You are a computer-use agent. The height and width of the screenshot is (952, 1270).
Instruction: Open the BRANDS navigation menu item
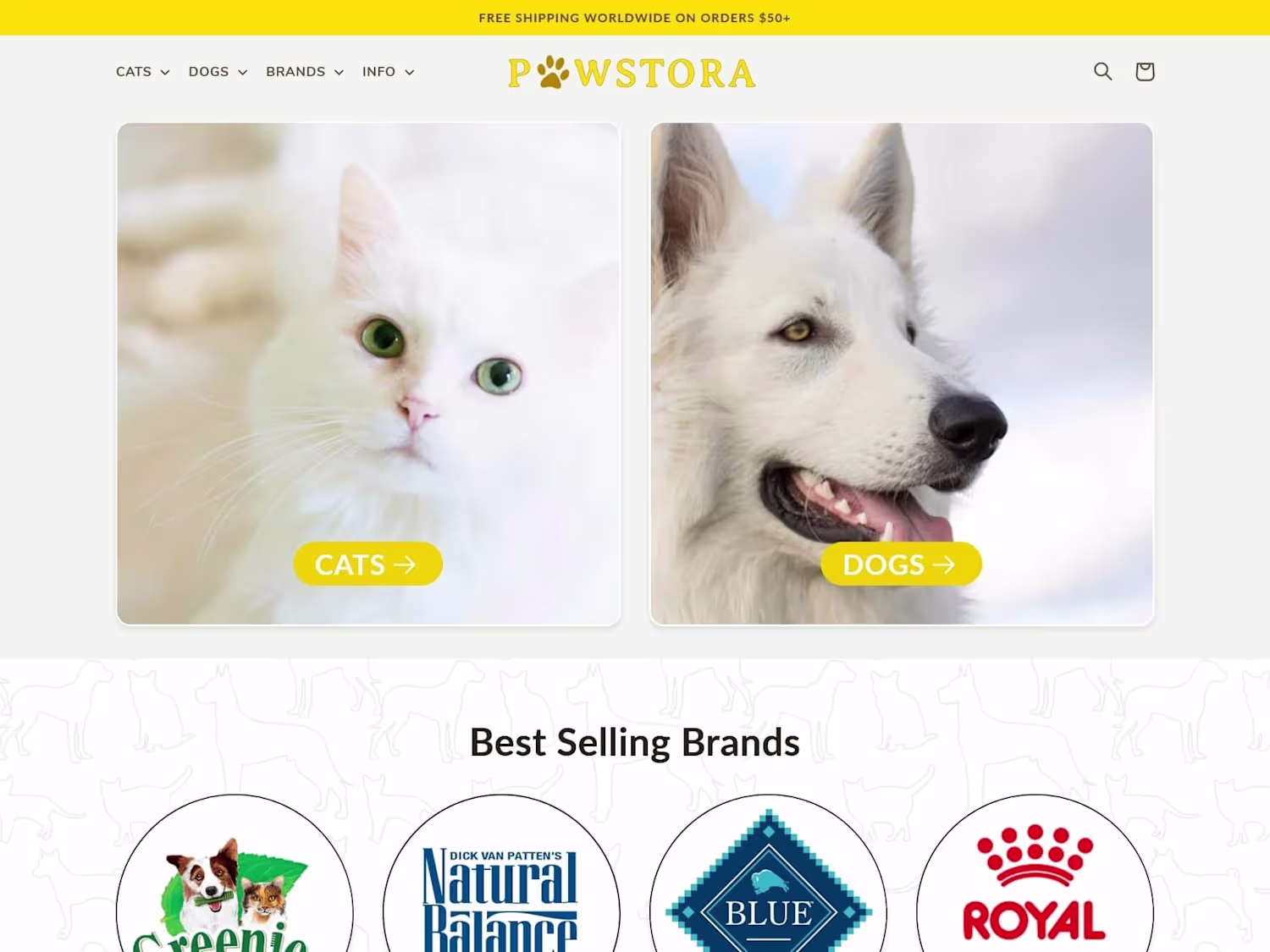click(305, 72)
